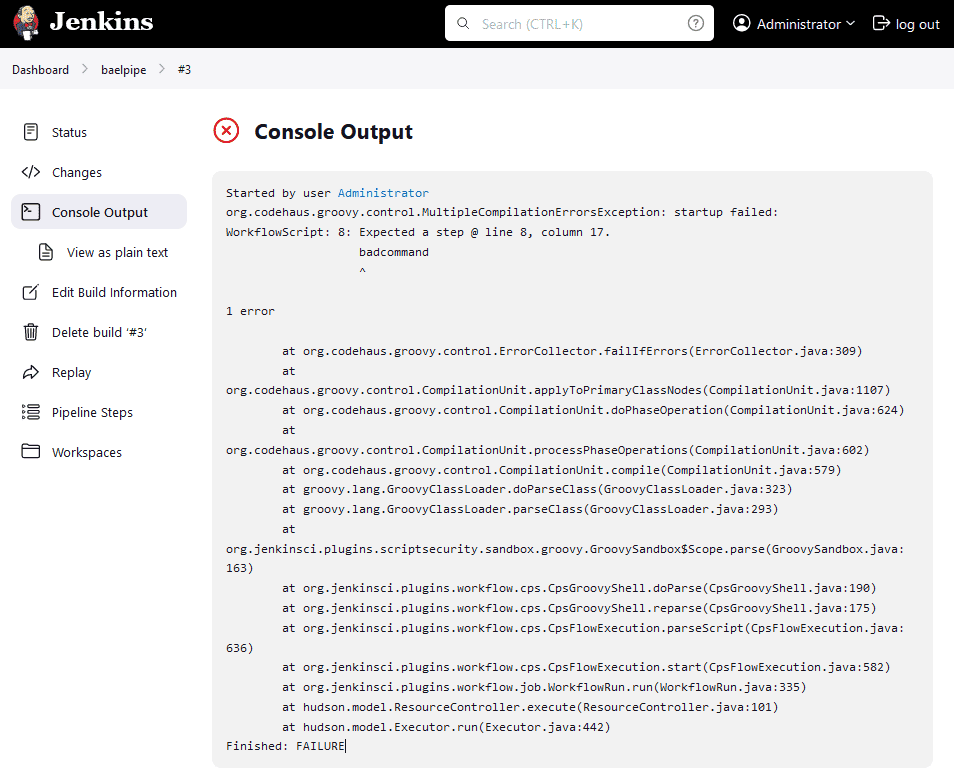954x780 pixels.
Task: Click the trash can delete icon
Action: [30, 332]
